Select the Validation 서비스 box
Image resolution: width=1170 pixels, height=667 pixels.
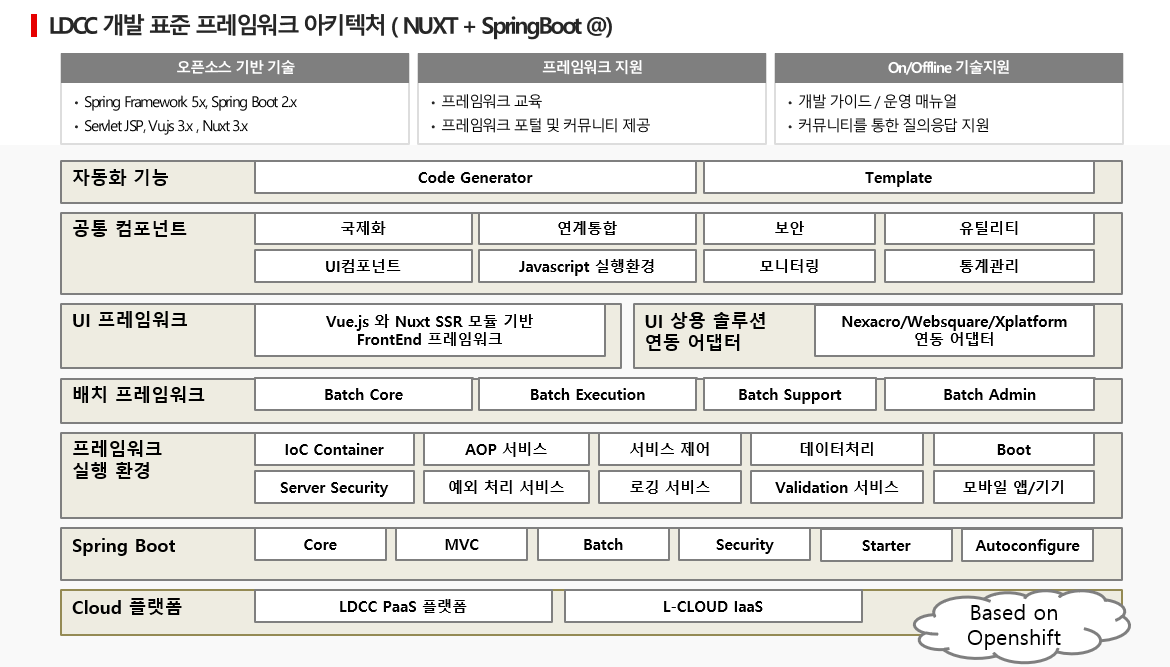click(x=836, y=487)
